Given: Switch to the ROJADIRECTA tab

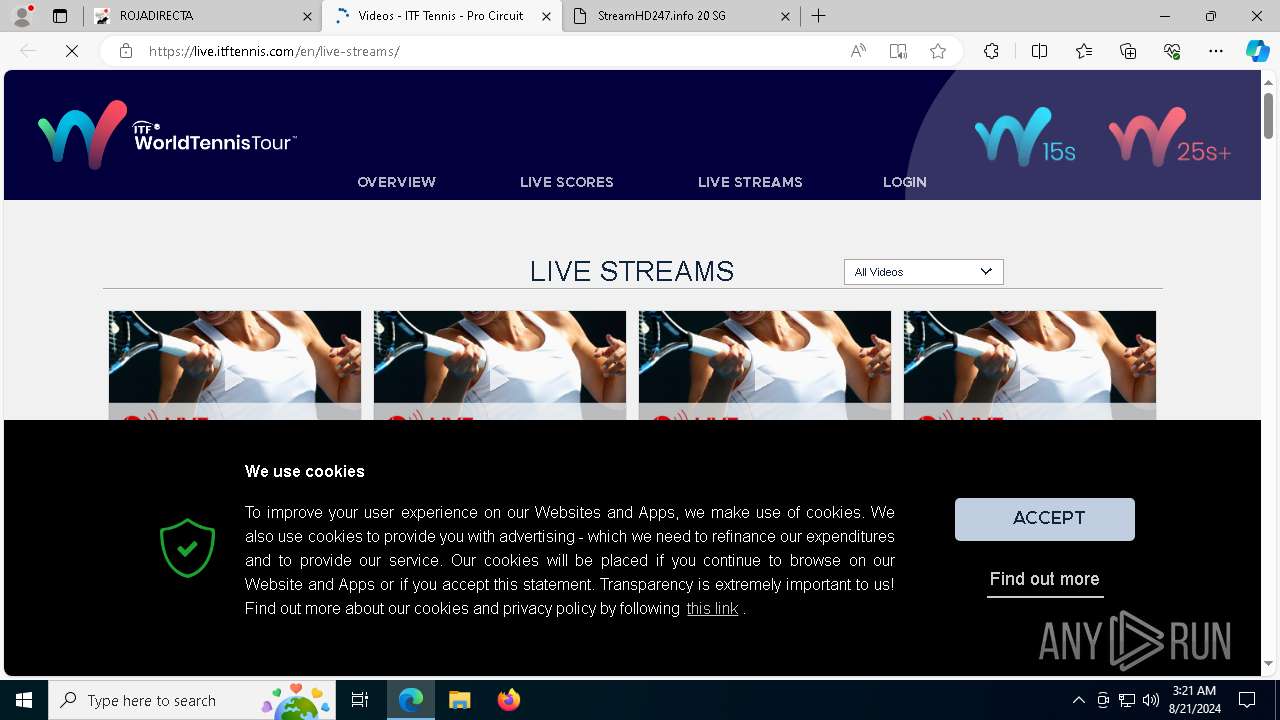Looking at the screenshot, I should click(203, 16).
